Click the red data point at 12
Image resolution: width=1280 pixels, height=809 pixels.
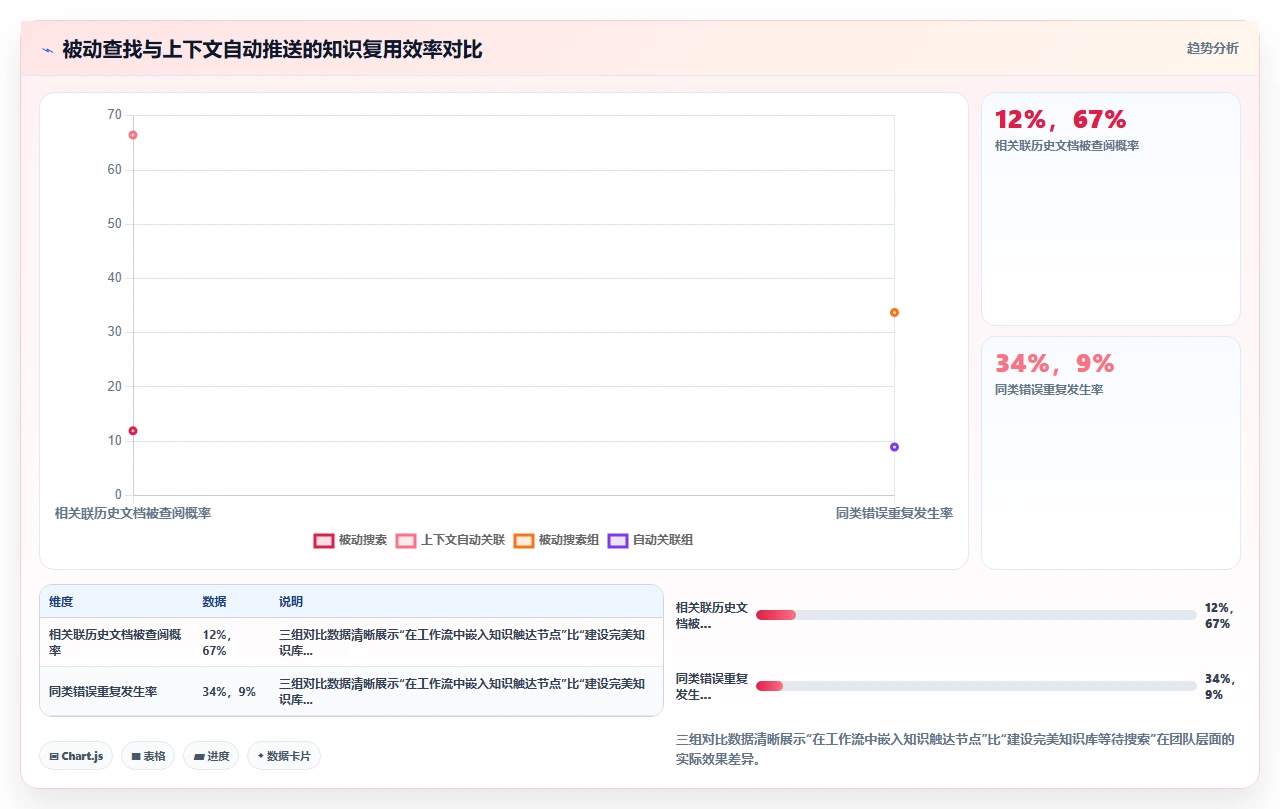coord(133,431)
